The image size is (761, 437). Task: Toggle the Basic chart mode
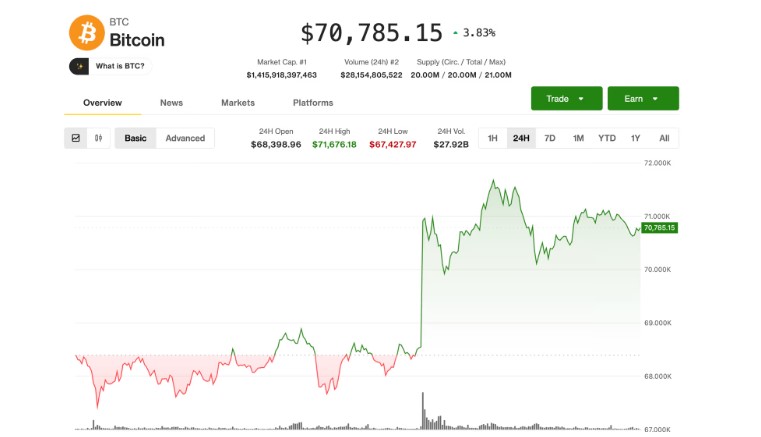135,138
